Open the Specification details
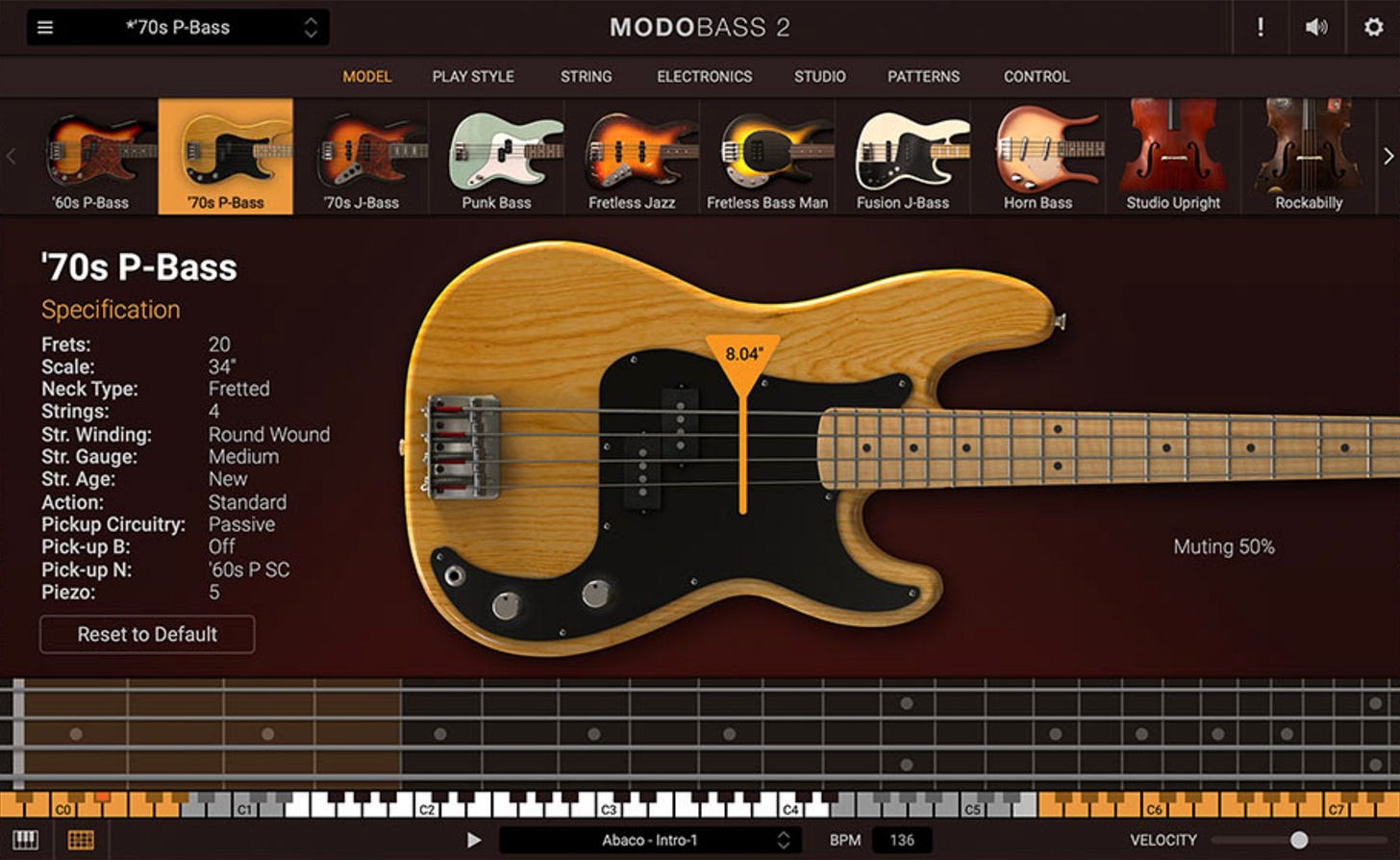 point(110,309)
